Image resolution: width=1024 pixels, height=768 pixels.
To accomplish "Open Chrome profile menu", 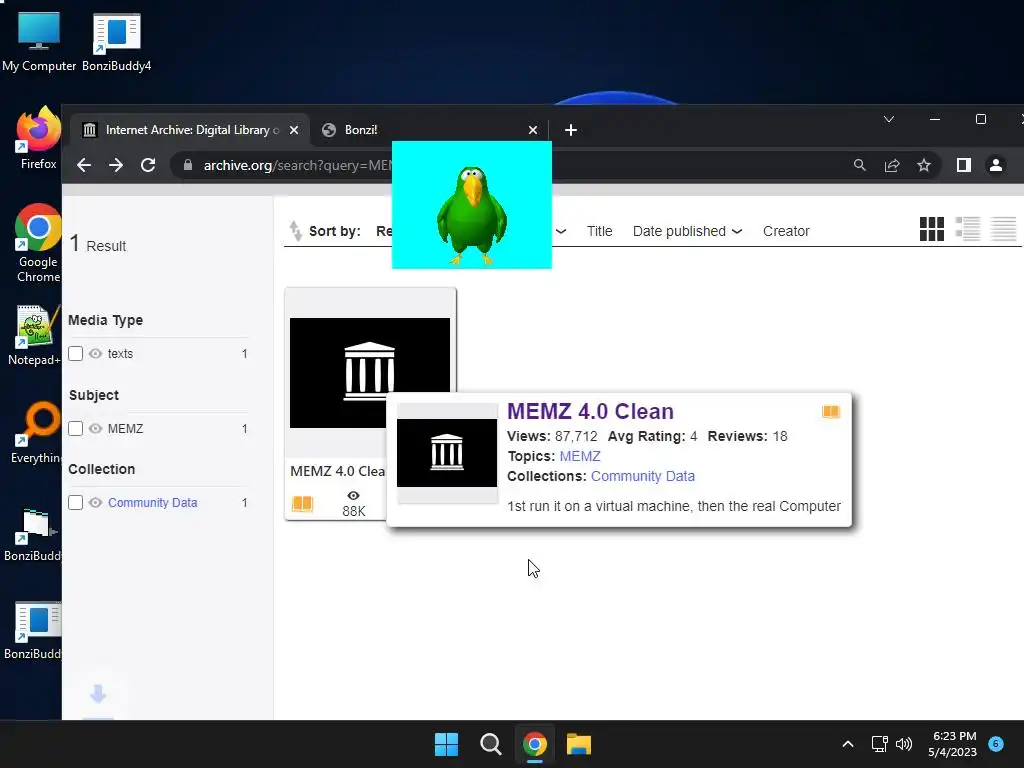I will pyautogui.click(x=995, y=165).
